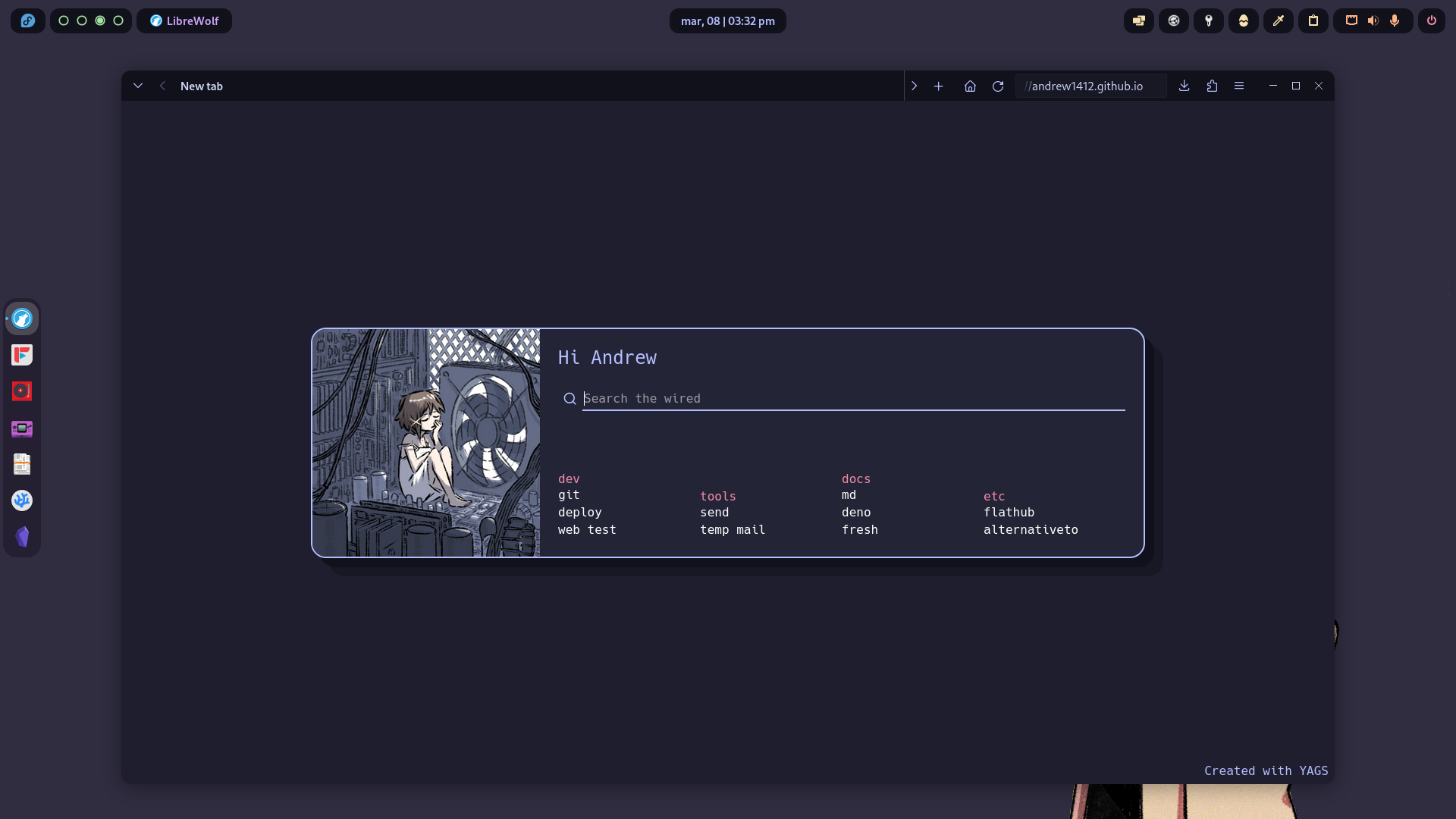The width and height of the screenshot is (1456, 819).
Task: Open a new tab with plus icon
Action: pos(939,86)
